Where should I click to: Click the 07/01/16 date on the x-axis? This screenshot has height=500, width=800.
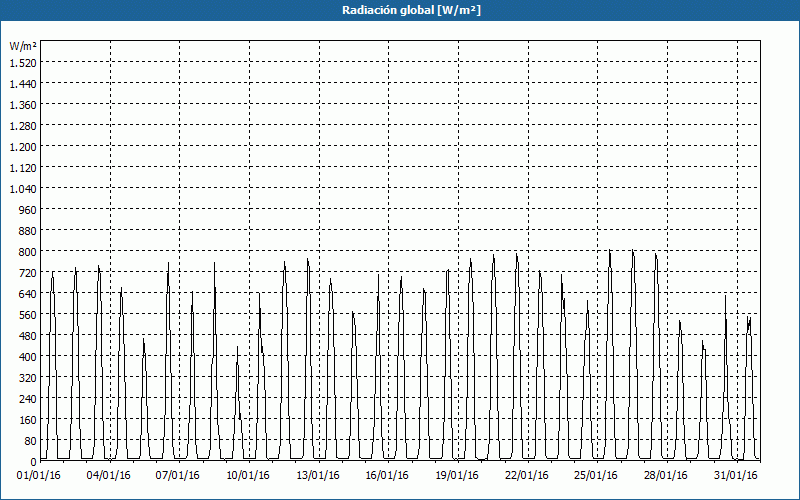pos(180,475)
